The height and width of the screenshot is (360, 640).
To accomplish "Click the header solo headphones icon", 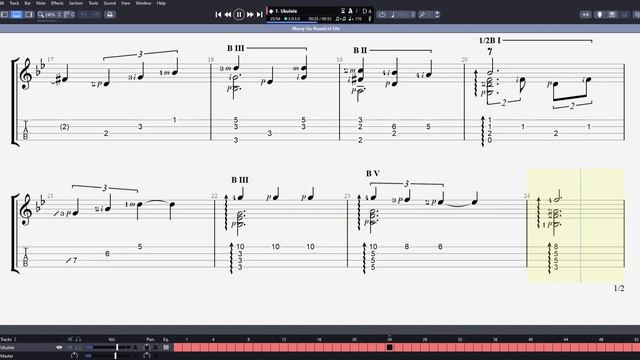I will click(x=78, y=339).
